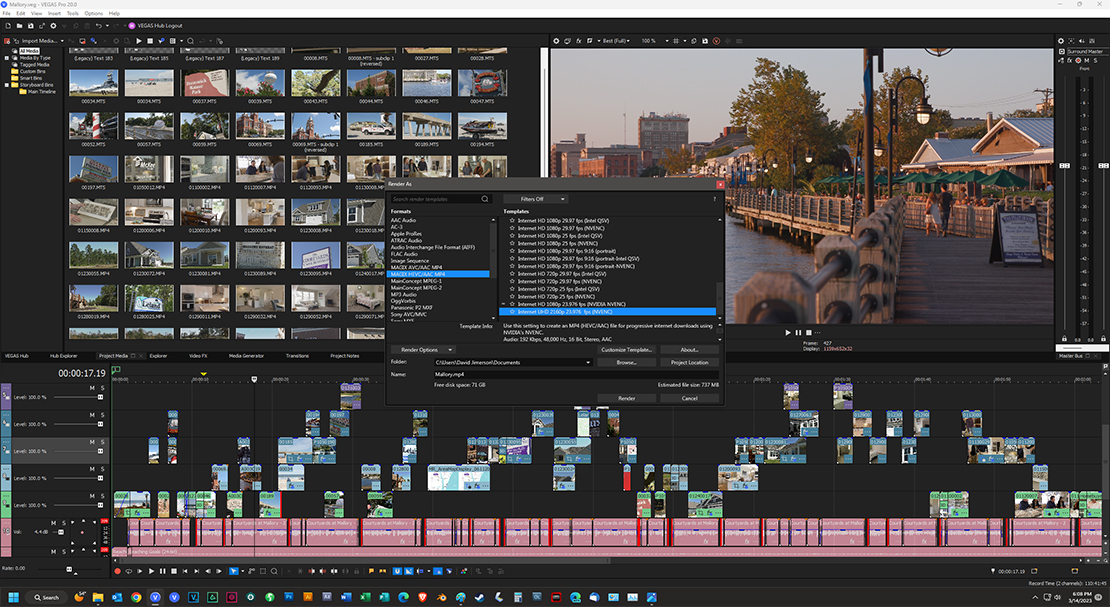Open the Options menu

point(93,13)
